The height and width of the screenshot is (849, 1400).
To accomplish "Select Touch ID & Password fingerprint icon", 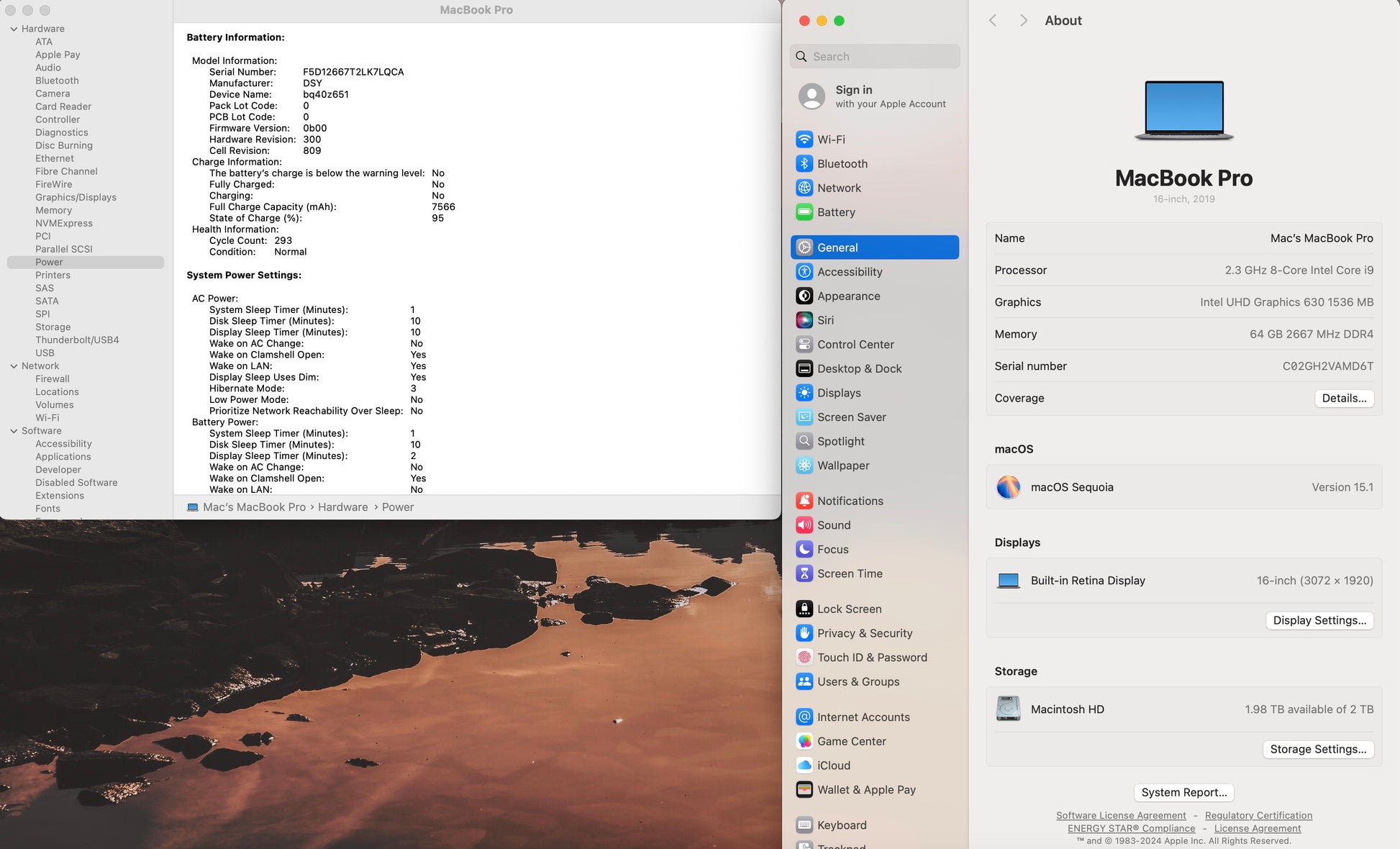I will tap(804, 658).
